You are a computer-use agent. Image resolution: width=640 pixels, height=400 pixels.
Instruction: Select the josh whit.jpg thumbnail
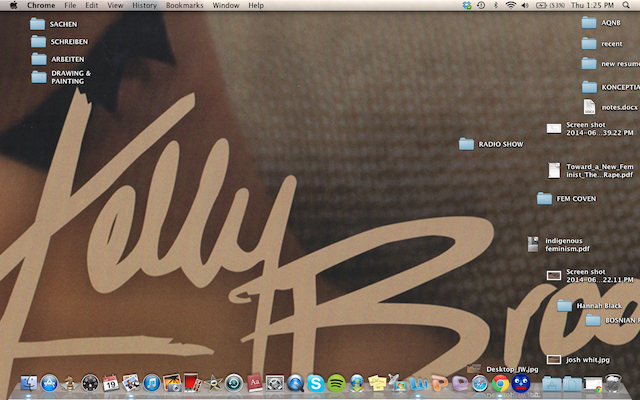(554, 359)
